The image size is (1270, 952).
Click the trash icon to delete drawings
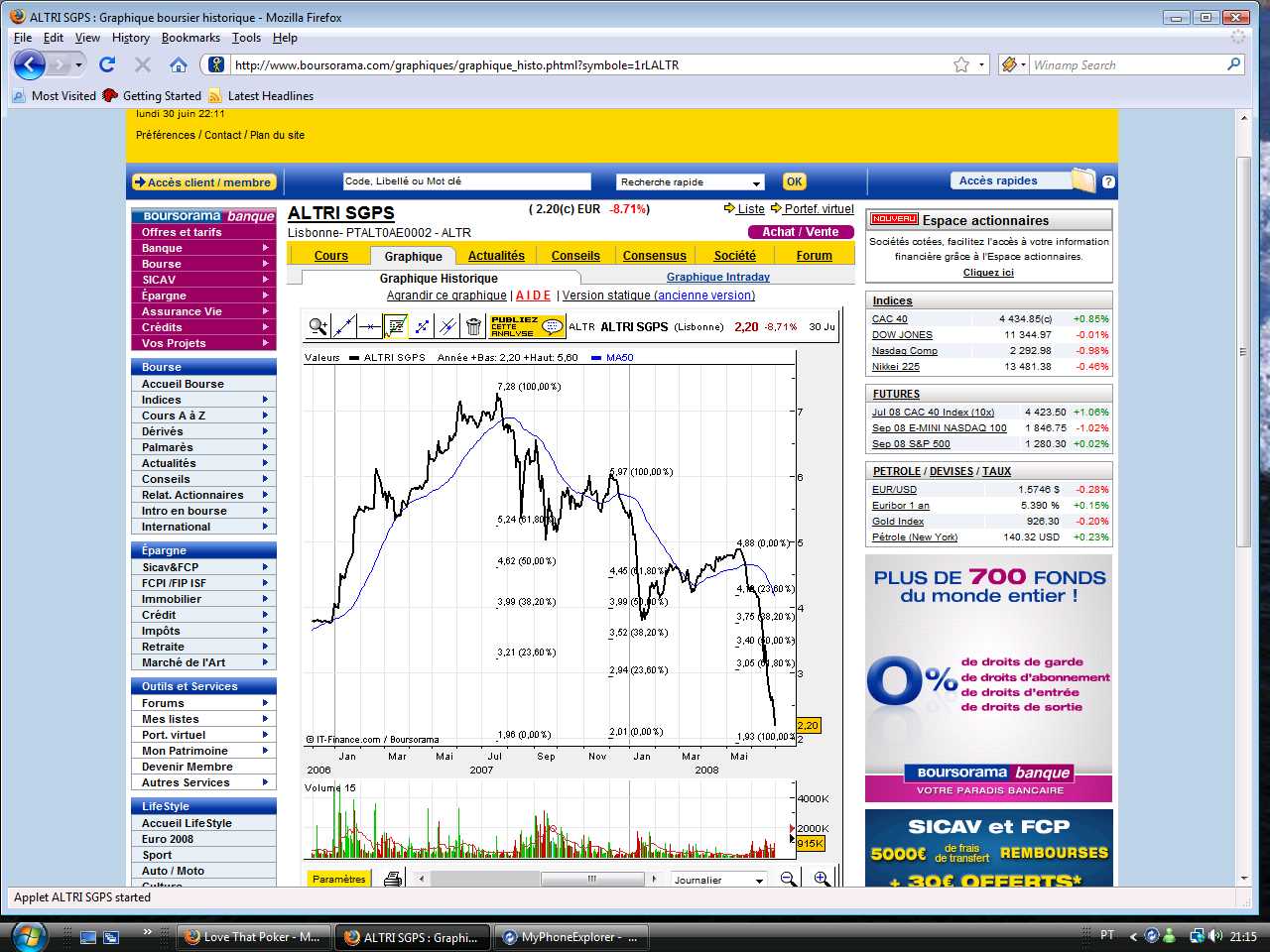click(x=473, y=326)
